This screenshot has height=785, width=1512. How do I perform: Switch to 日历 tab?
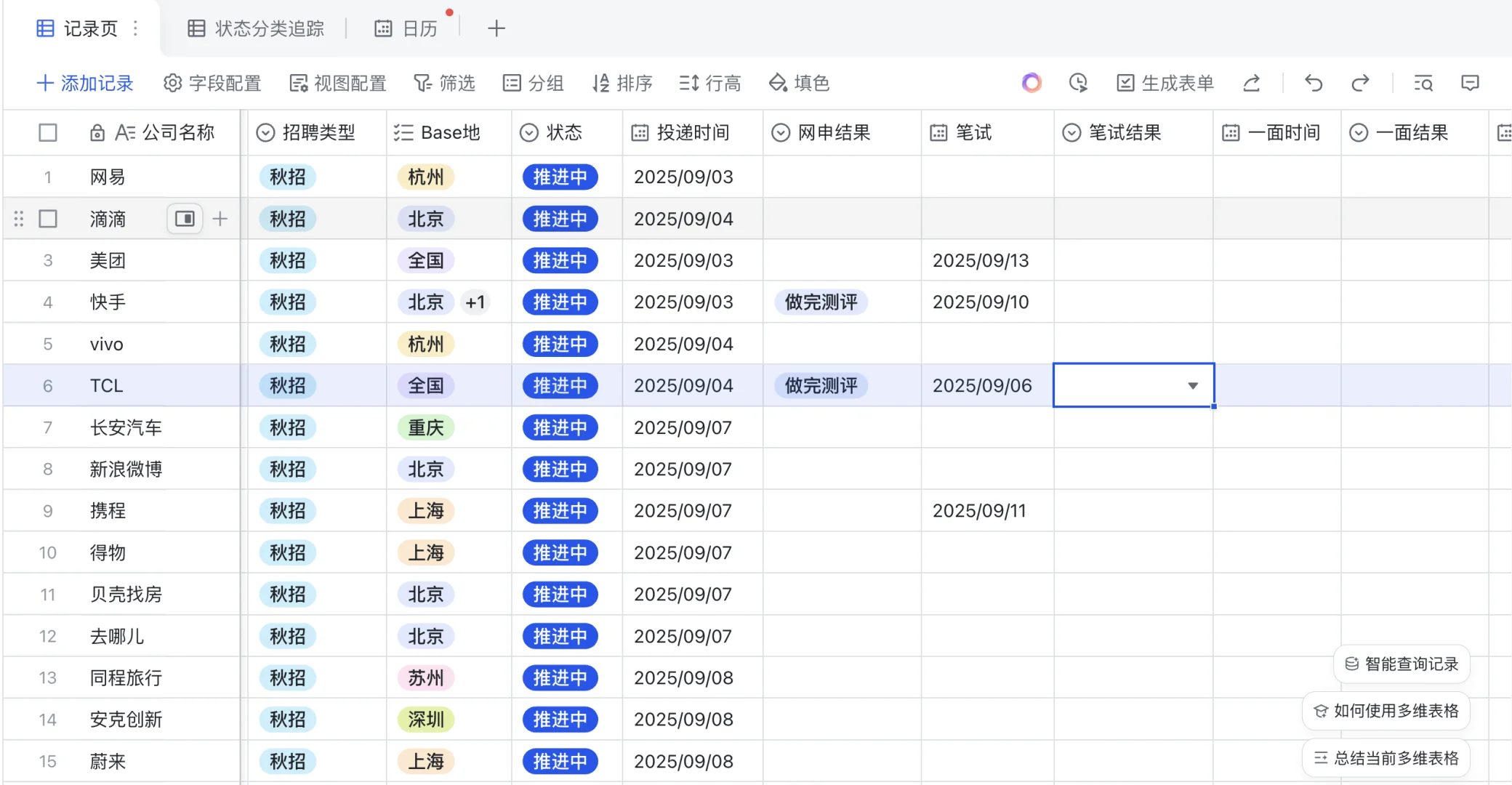point(406,28)
